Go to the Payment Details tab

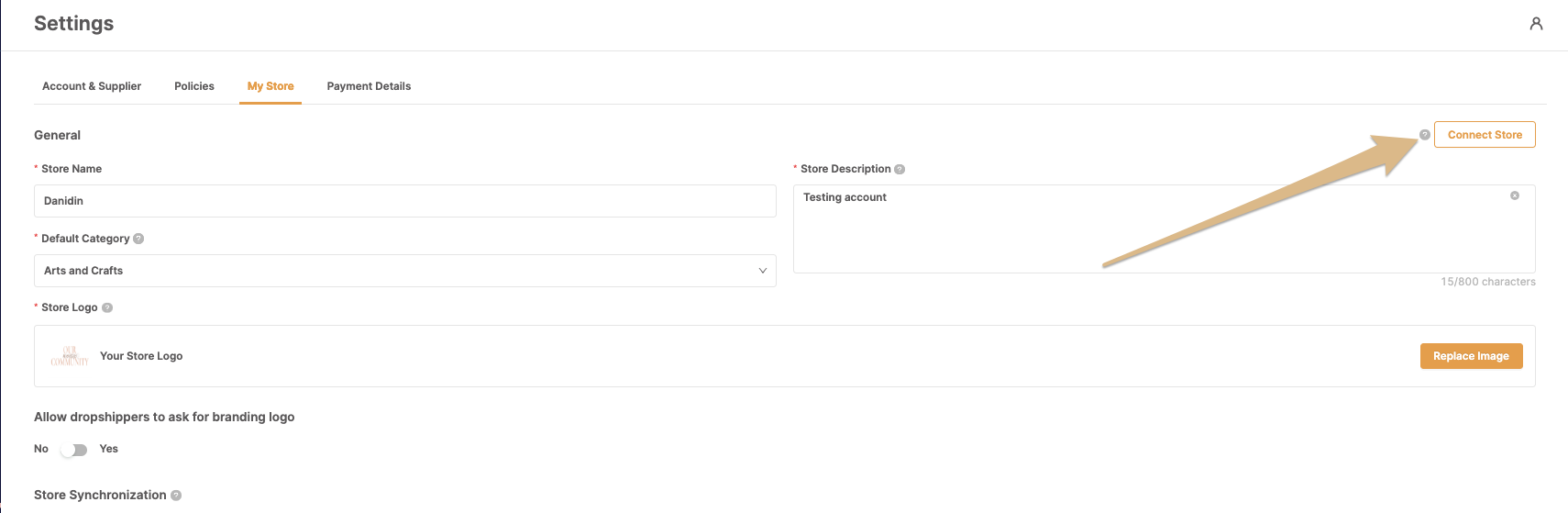(x=369, y=86)
